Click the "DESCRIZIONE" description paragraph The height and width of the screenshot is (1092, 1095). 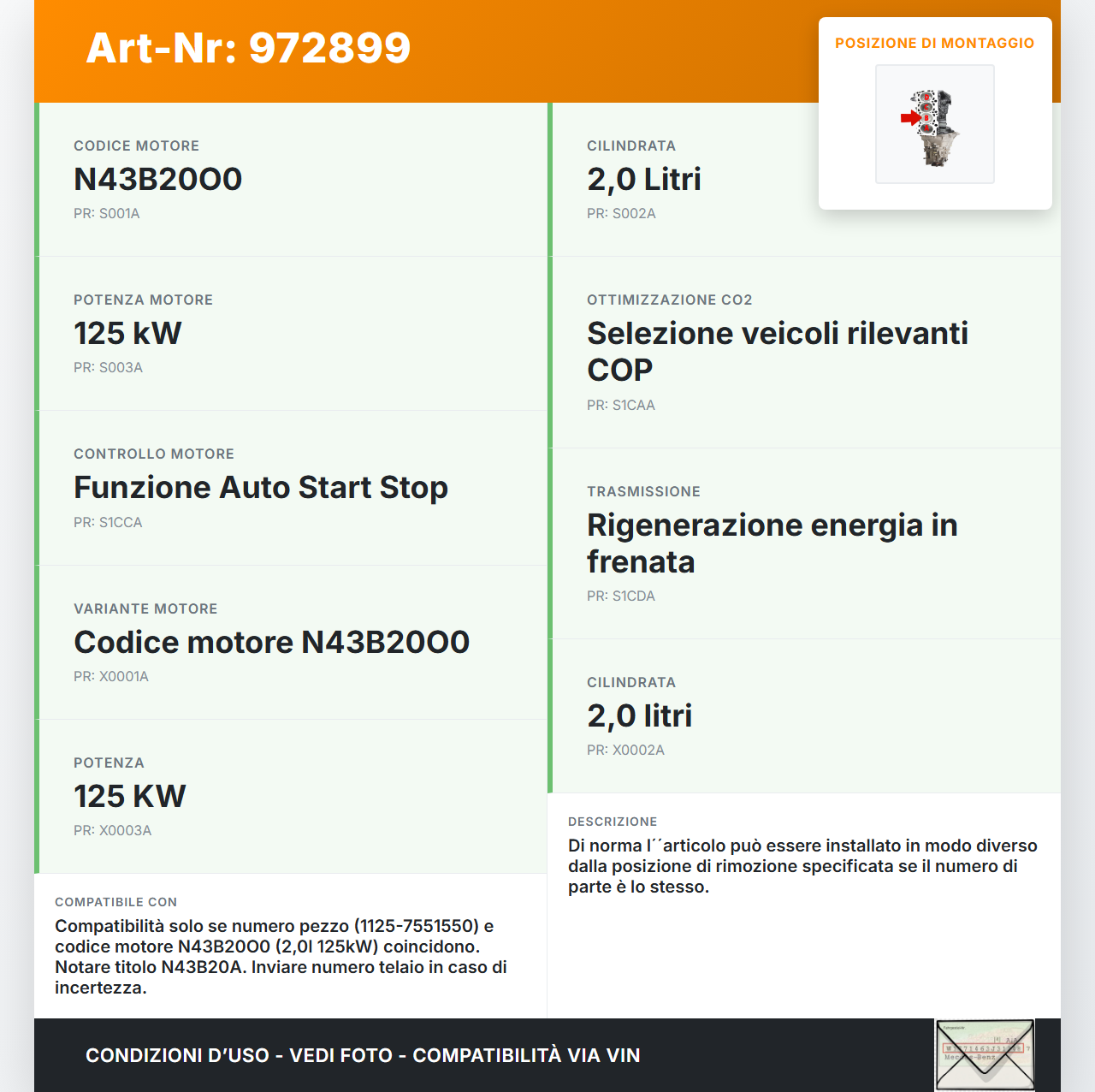point(802,866)
